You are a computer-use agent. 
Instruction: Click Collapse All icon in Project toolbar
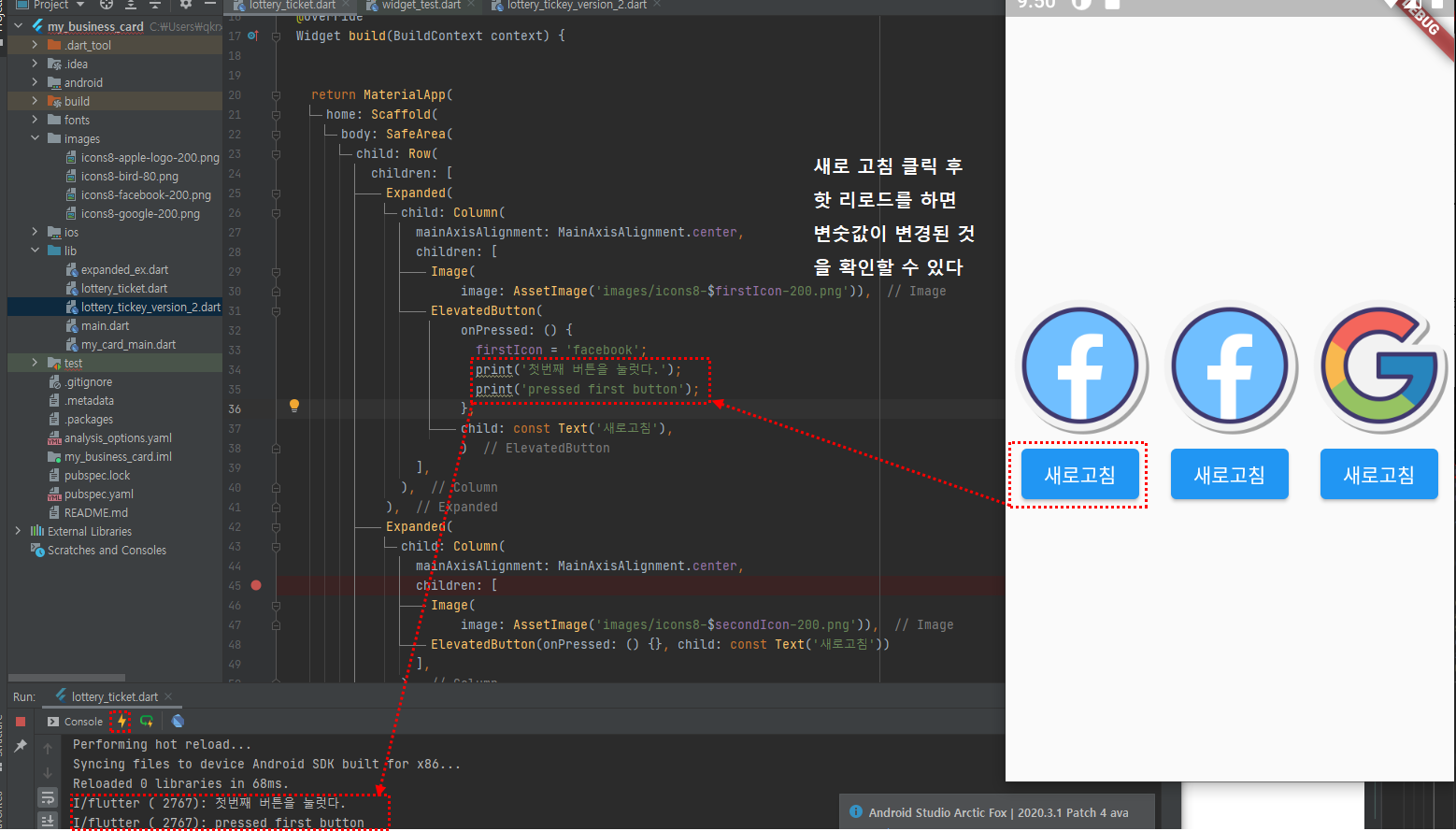tap(156, 5)
